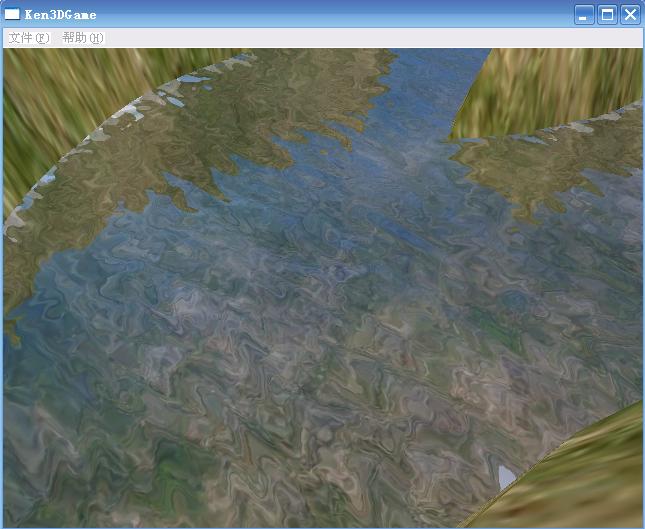Click the Ken3DGame window icon
The image size is (645, 529).
12,14
